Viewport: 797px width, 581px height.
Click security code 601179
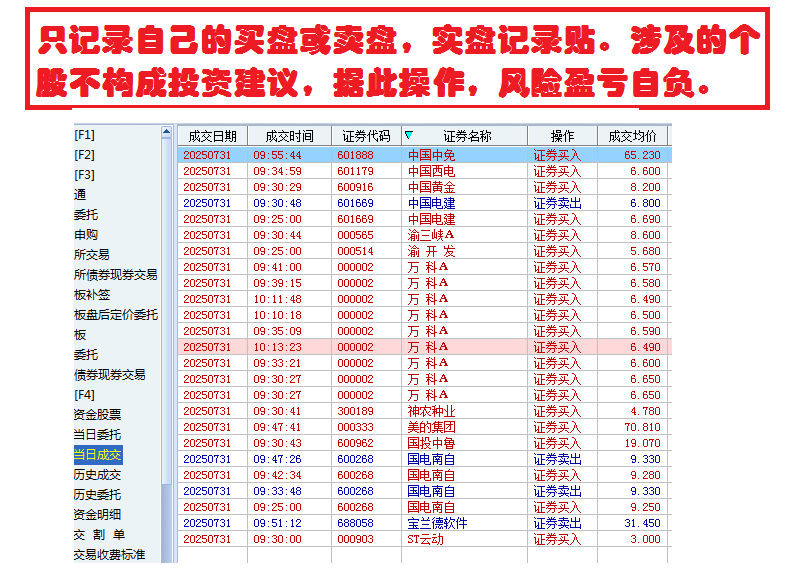pos(355,171)
